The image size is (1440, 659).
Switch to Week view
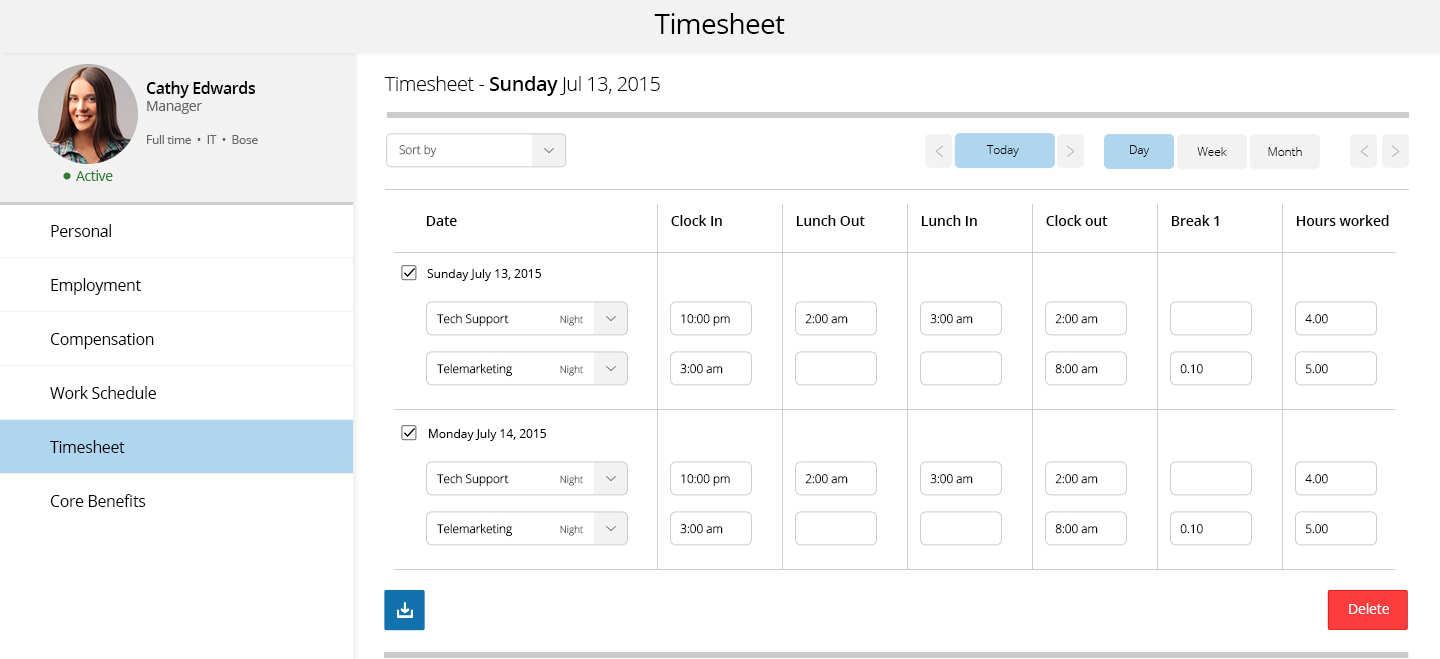point(1212,151)
